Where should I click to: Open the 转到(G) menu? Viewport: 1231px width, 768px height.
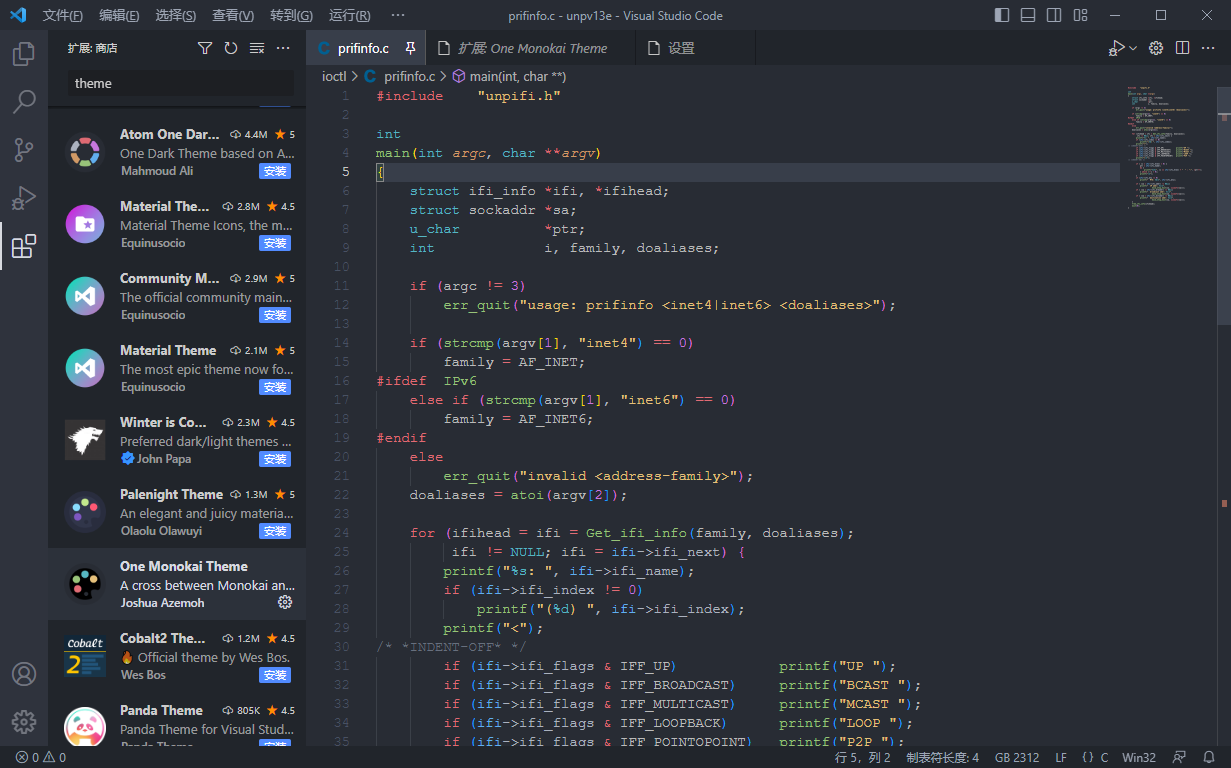point(291,16)
